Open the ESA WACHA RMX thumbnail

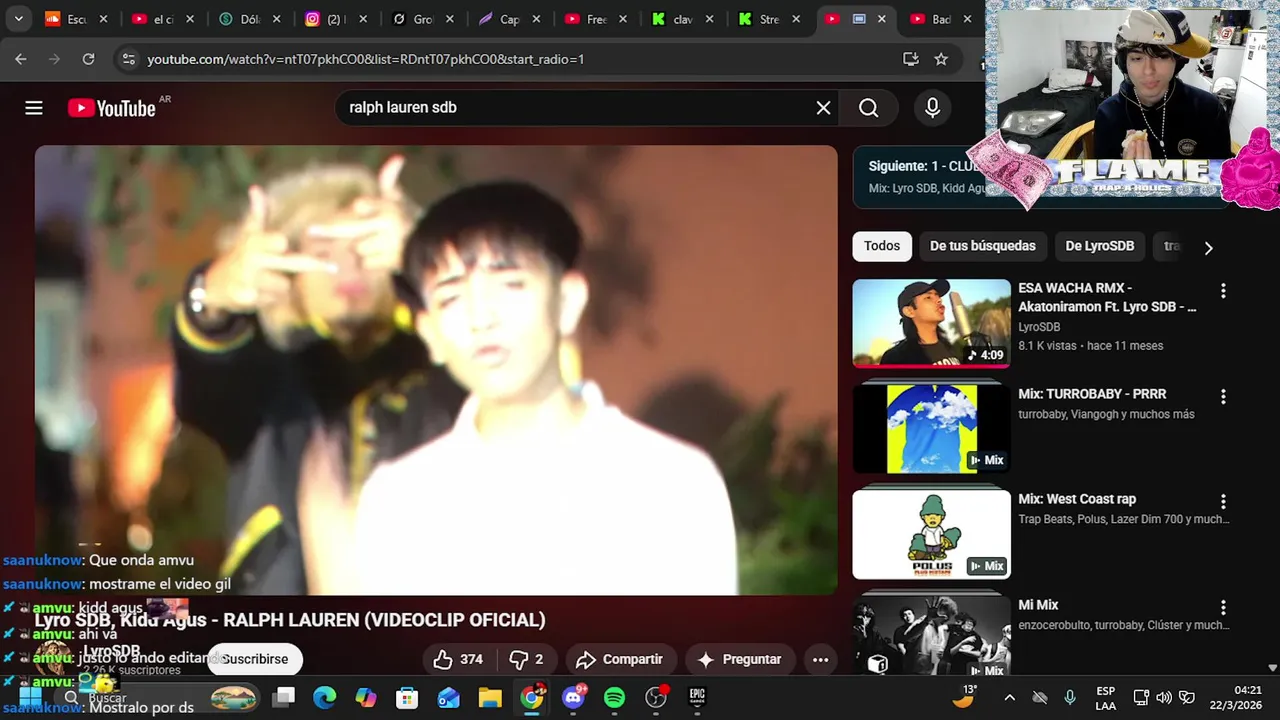(x=931, y=323)
